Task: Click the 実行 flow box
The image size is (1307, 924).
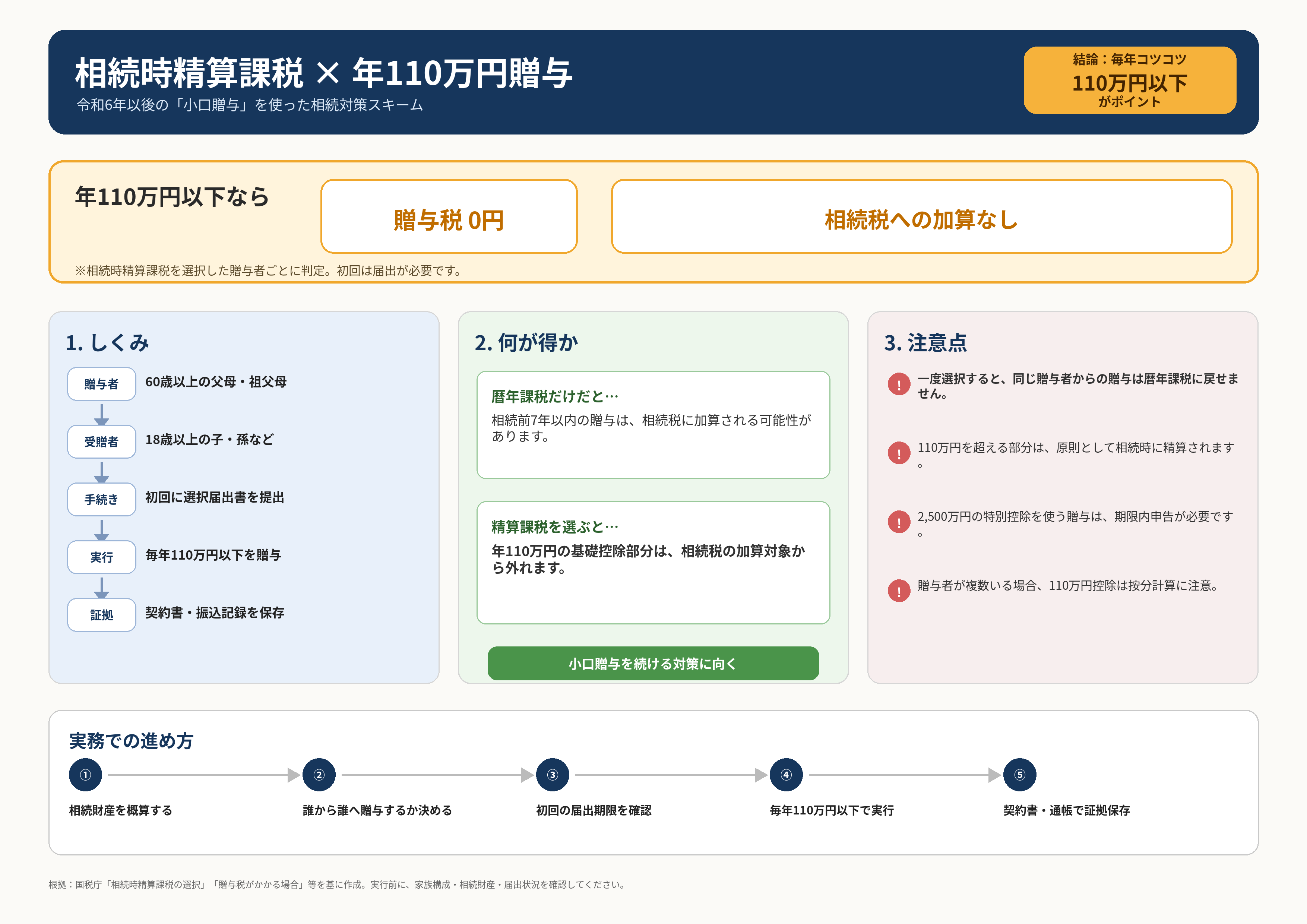Action: [101, 557]
